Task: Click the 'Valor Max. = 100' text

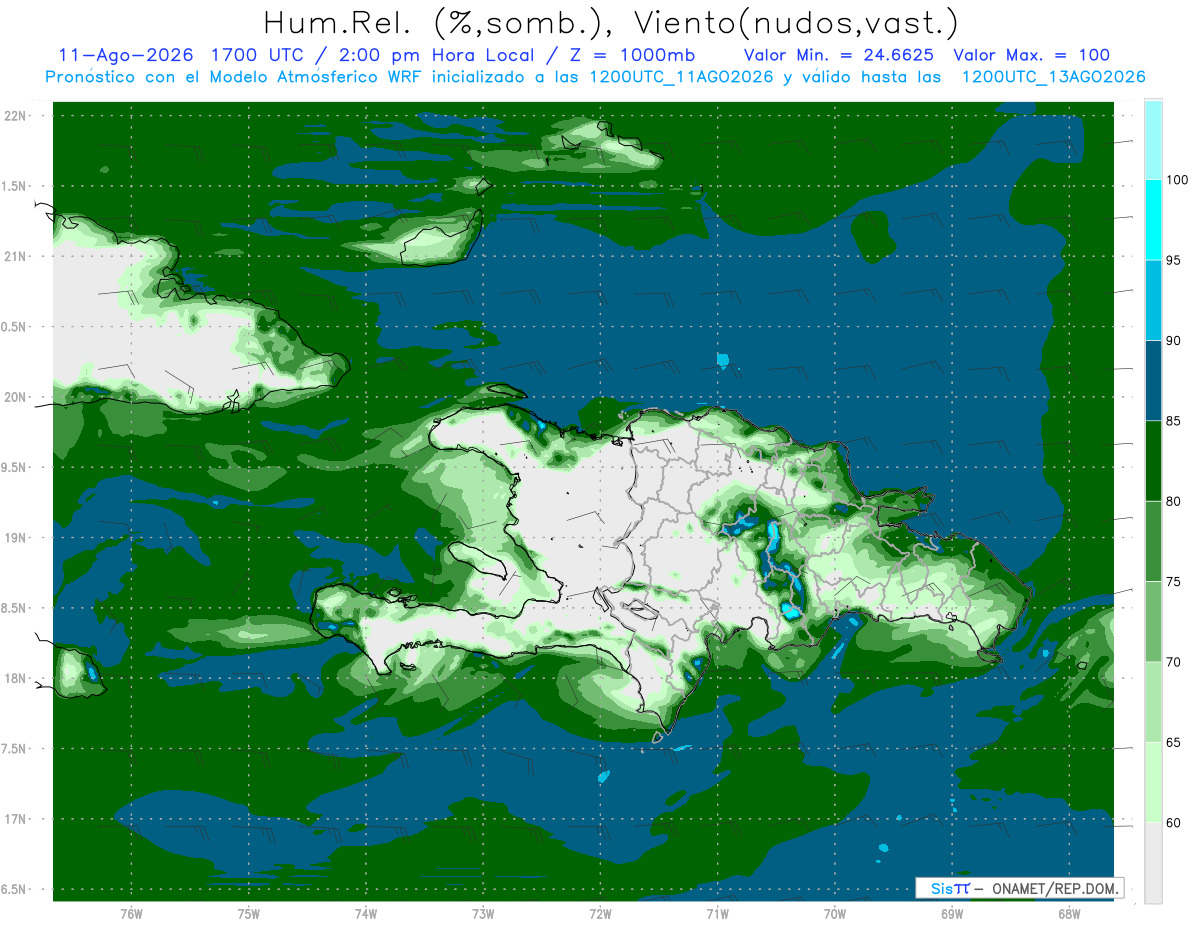Action: point(1031,55)
